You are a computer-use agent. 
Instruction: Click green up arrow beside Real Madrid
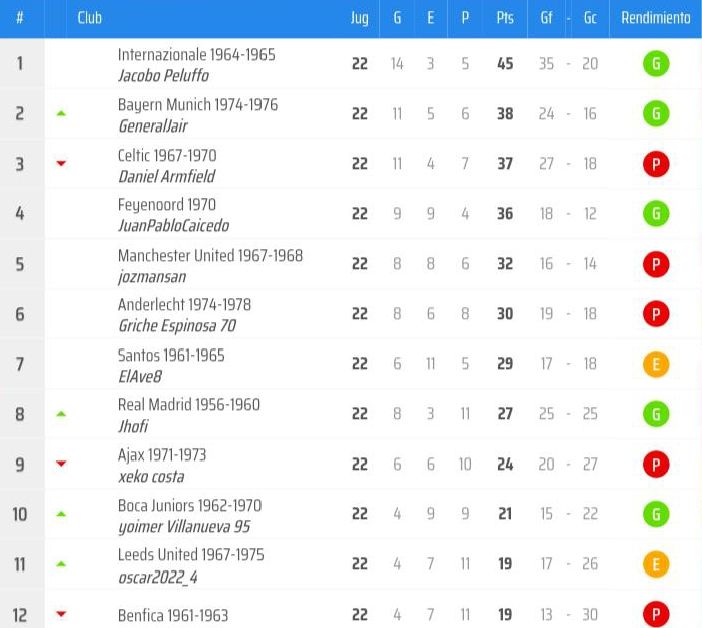pyautogui.click(x=61, y=414)
